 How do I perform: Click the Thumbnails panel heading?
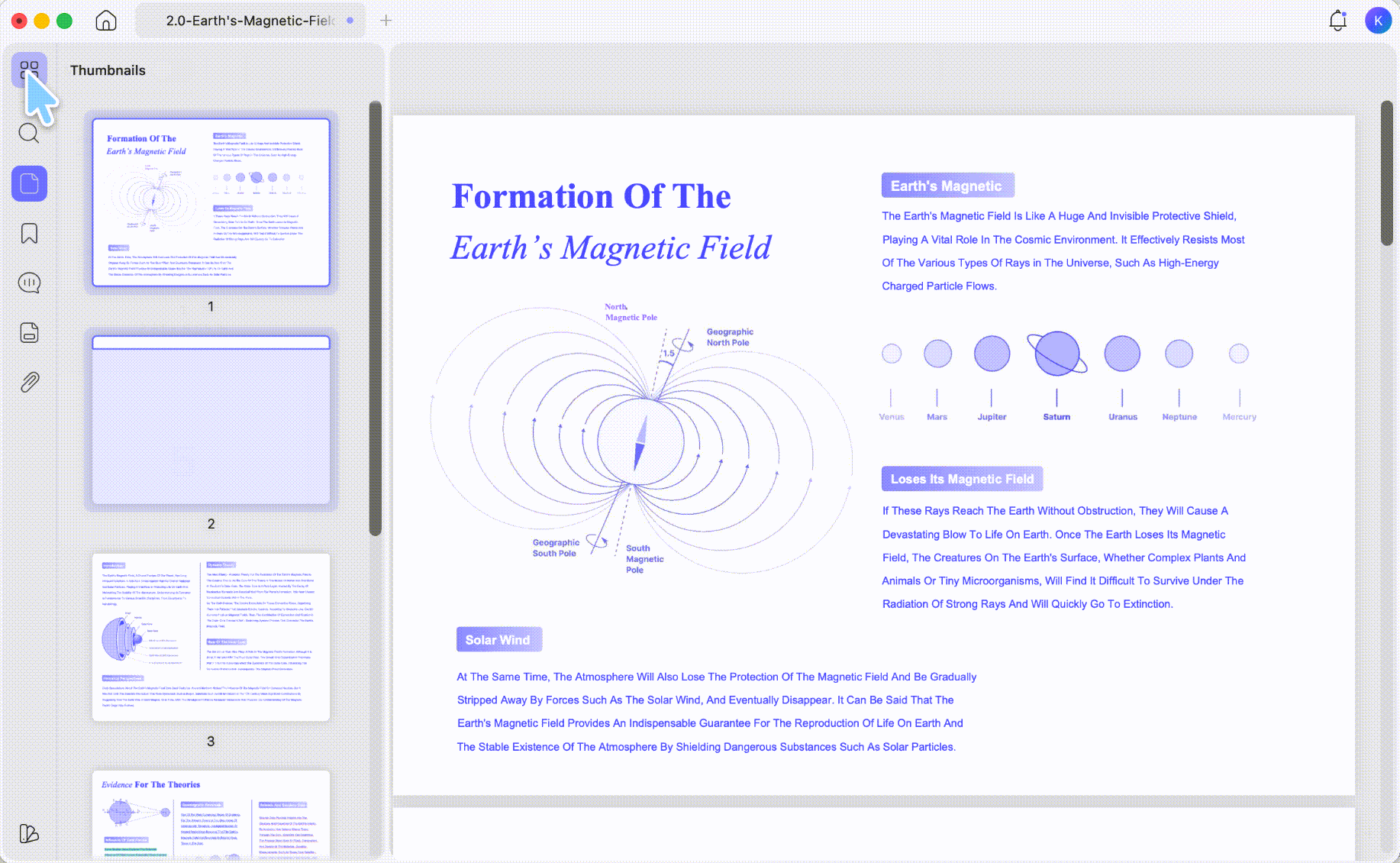pyautogui.click(x=108, y=70)
